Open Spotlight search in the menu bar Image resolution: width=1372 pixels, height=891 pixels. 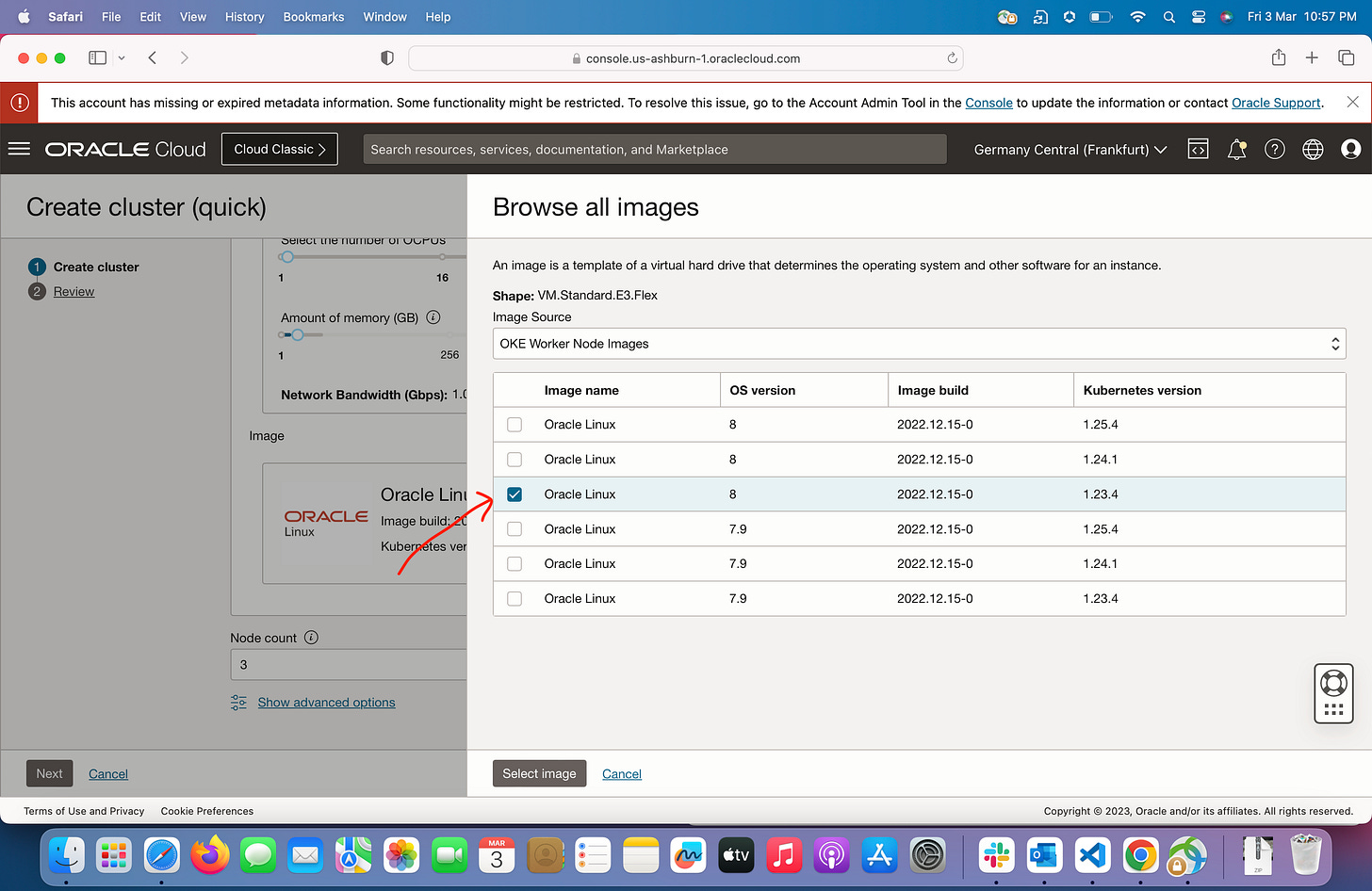tap(1168, 17)
